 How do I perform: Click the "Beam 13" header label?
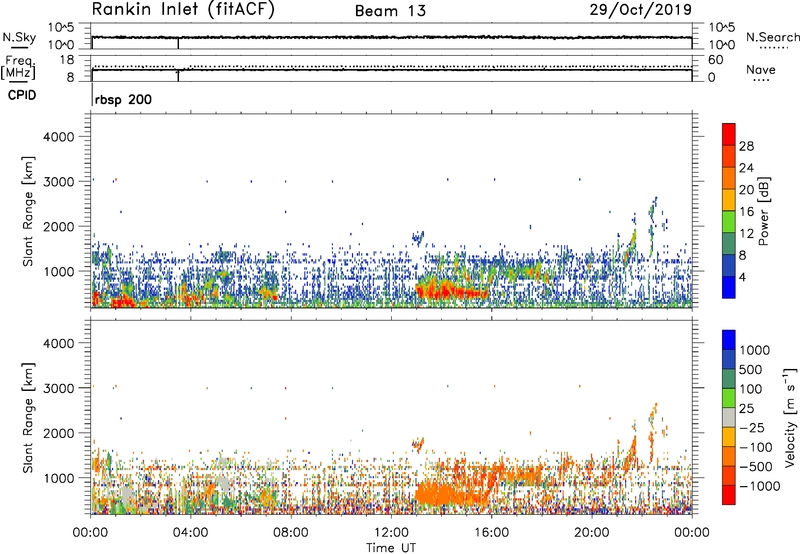pyautogui.click(x=390, y=11)
